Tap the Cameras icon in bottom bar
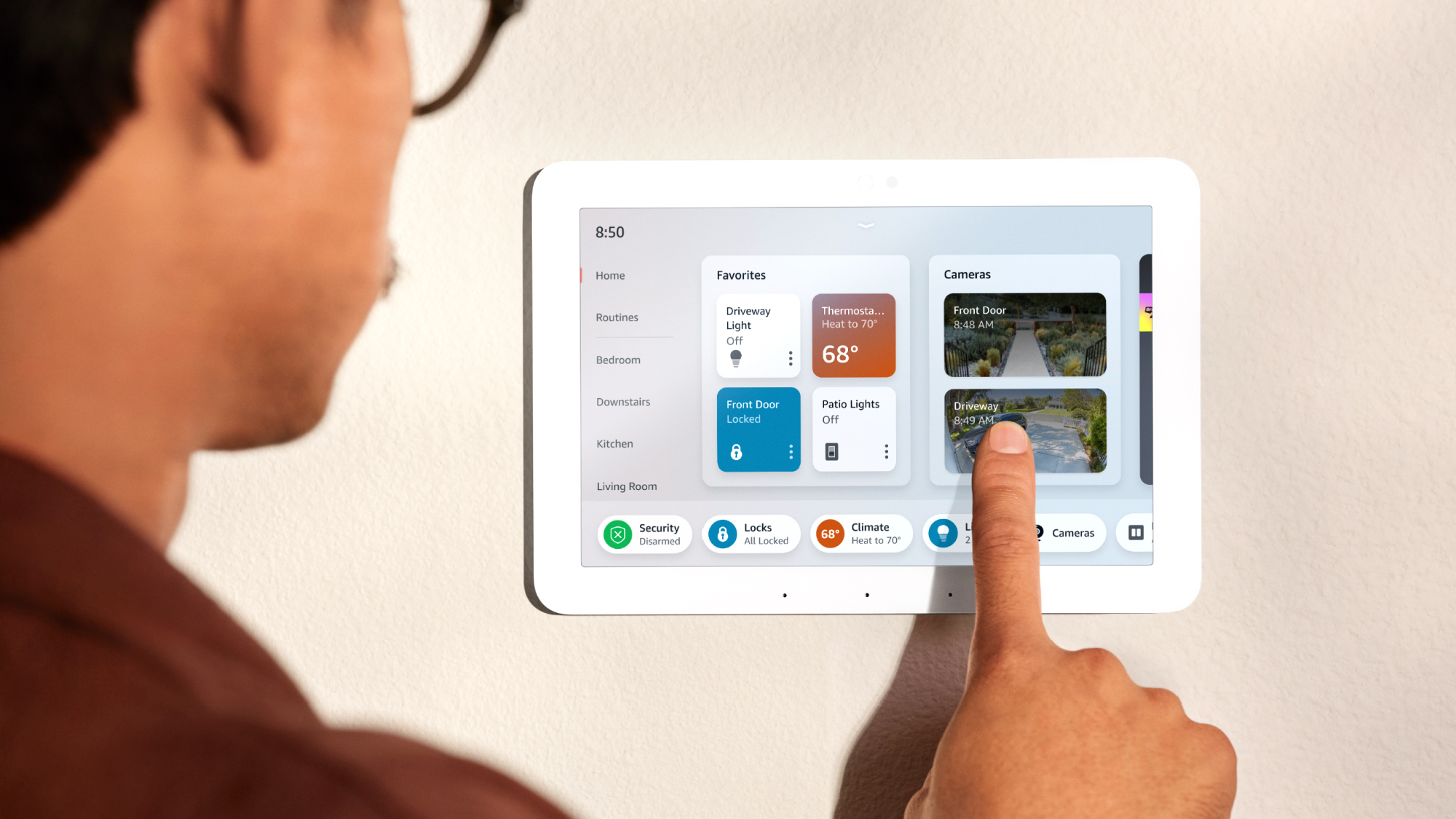Viewport: 1456px width, 819px height. [x=1062, y=532]
